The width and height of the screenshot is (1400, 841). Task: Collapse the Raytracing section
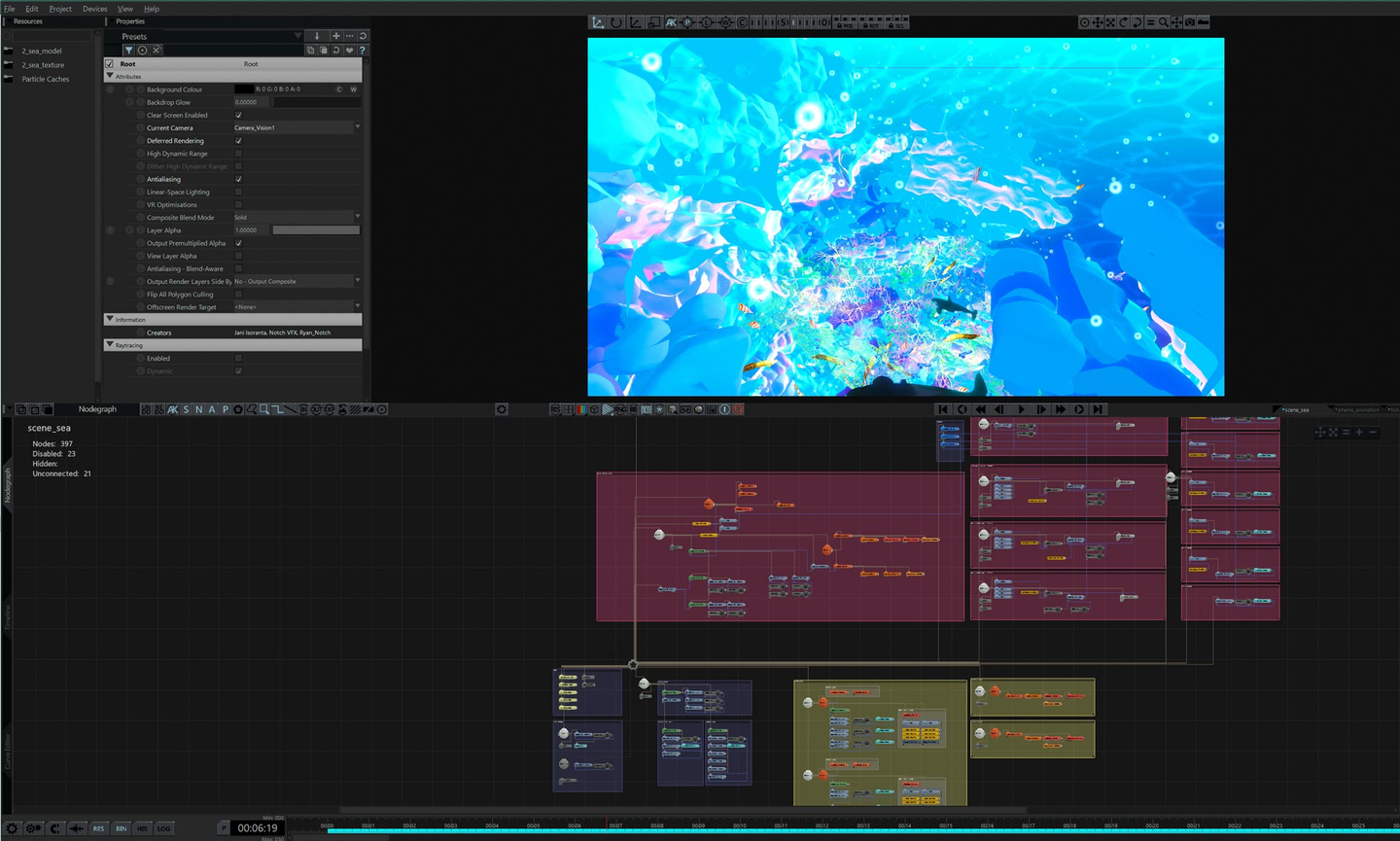[x=110, y=345]
